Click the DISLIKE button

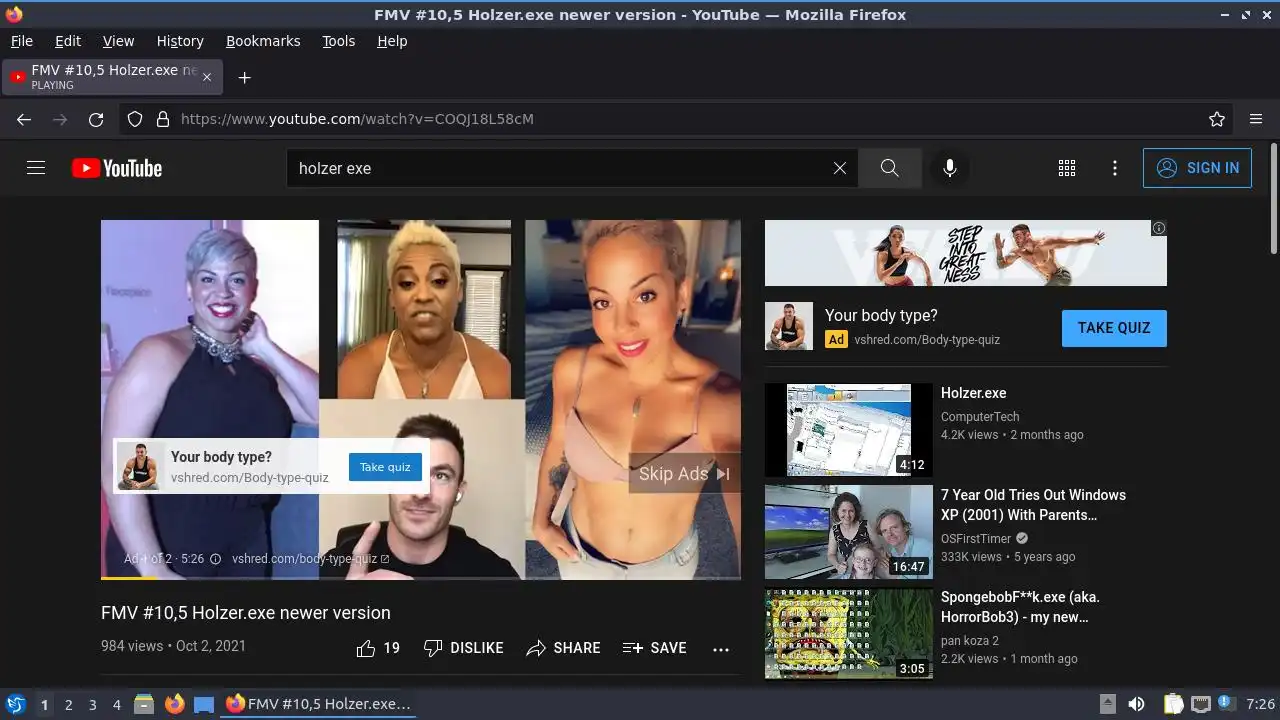[x=463, y=648]
